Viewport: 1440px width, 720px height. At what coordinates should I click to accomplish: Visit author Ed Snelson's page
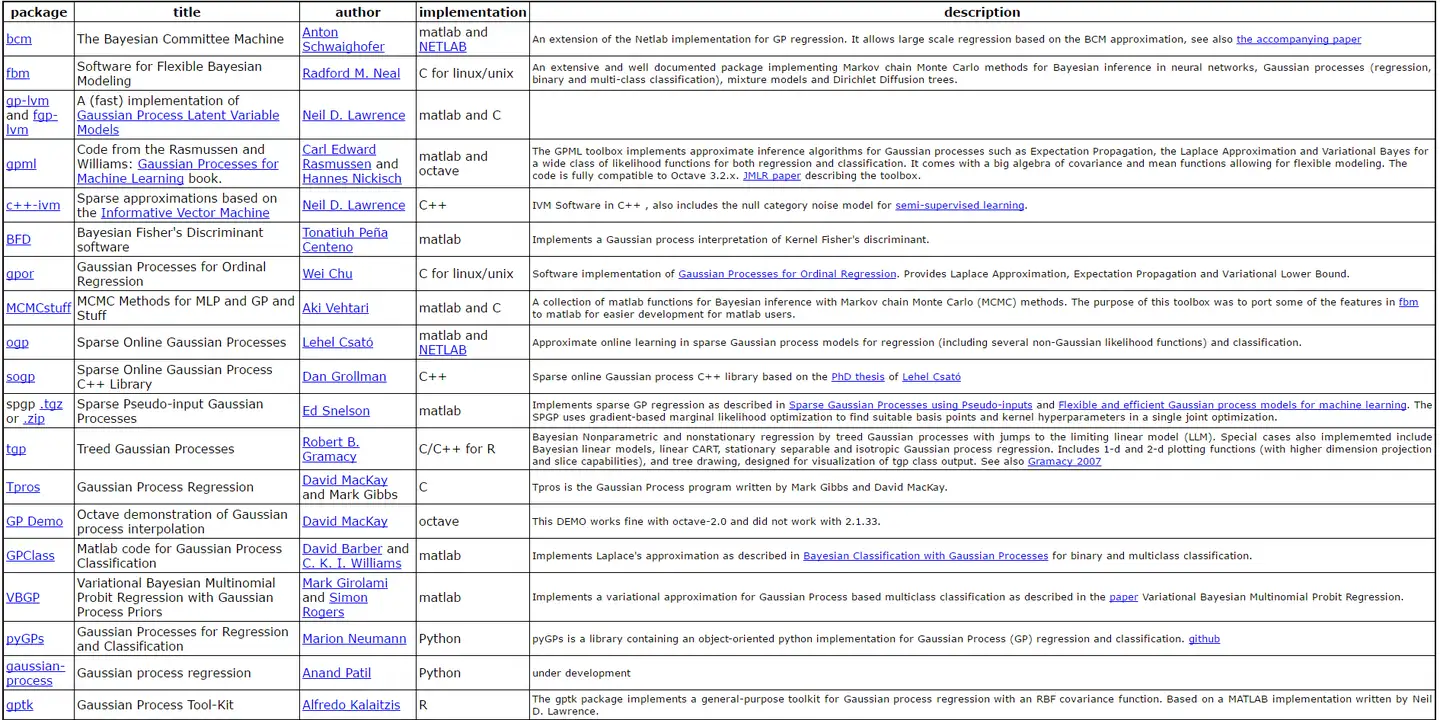336,410
